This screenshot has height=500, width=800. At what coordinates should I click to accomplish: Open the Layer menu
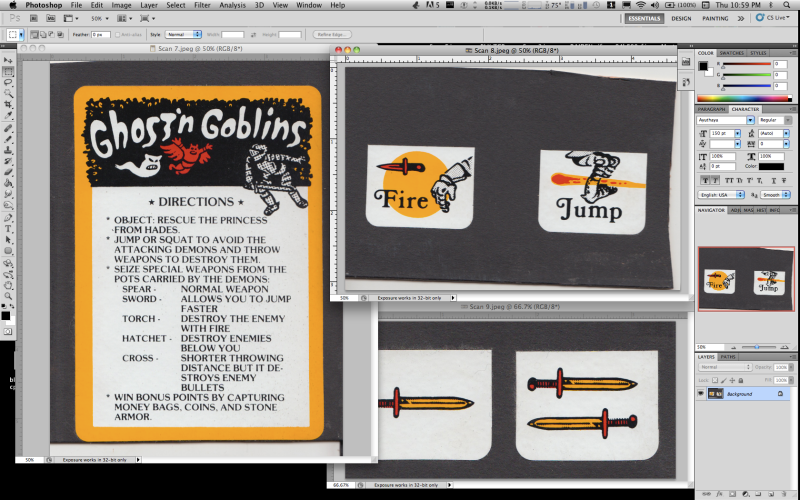tap(148, 5)
